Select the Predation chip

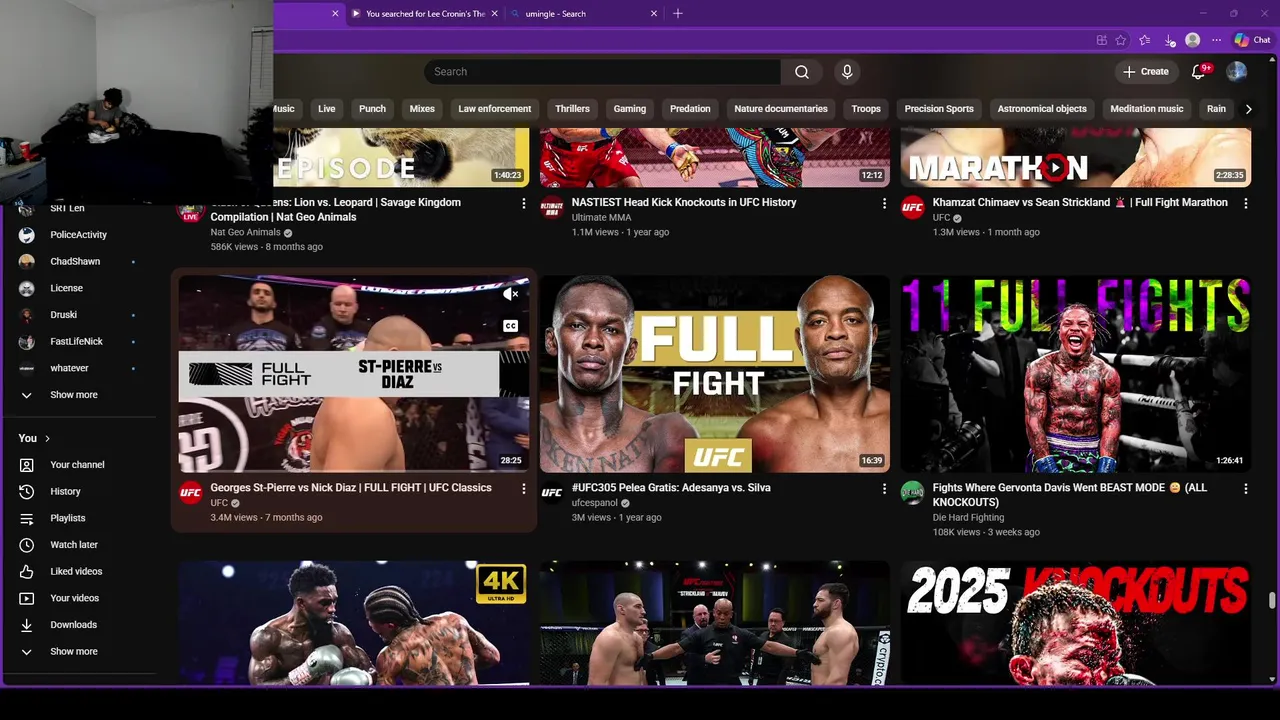(x=690, y=109)
